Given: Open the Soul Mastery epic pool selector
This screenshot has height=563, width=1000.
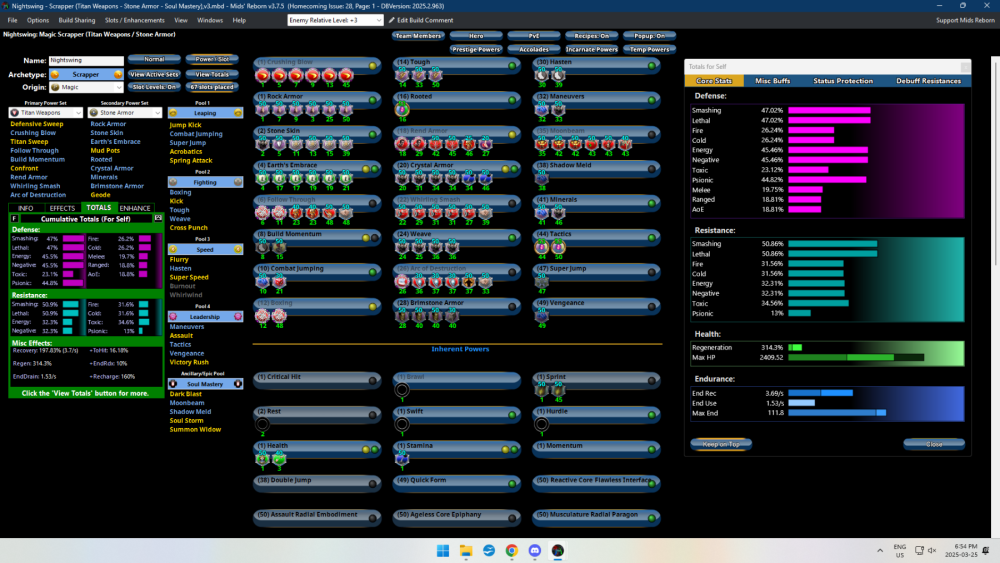Looking at the screenshot, I should coord(205,384).
